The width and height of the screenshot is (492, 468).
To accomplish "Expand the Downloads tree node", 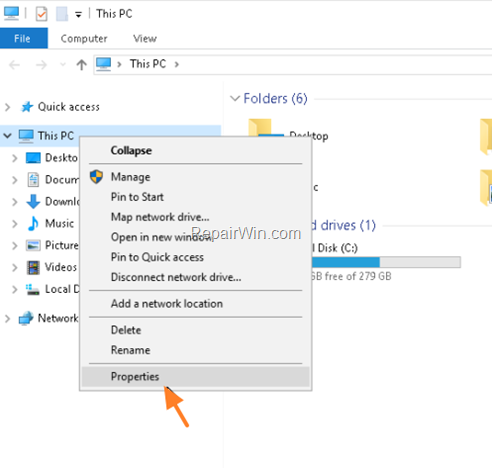I will (15, 202).
